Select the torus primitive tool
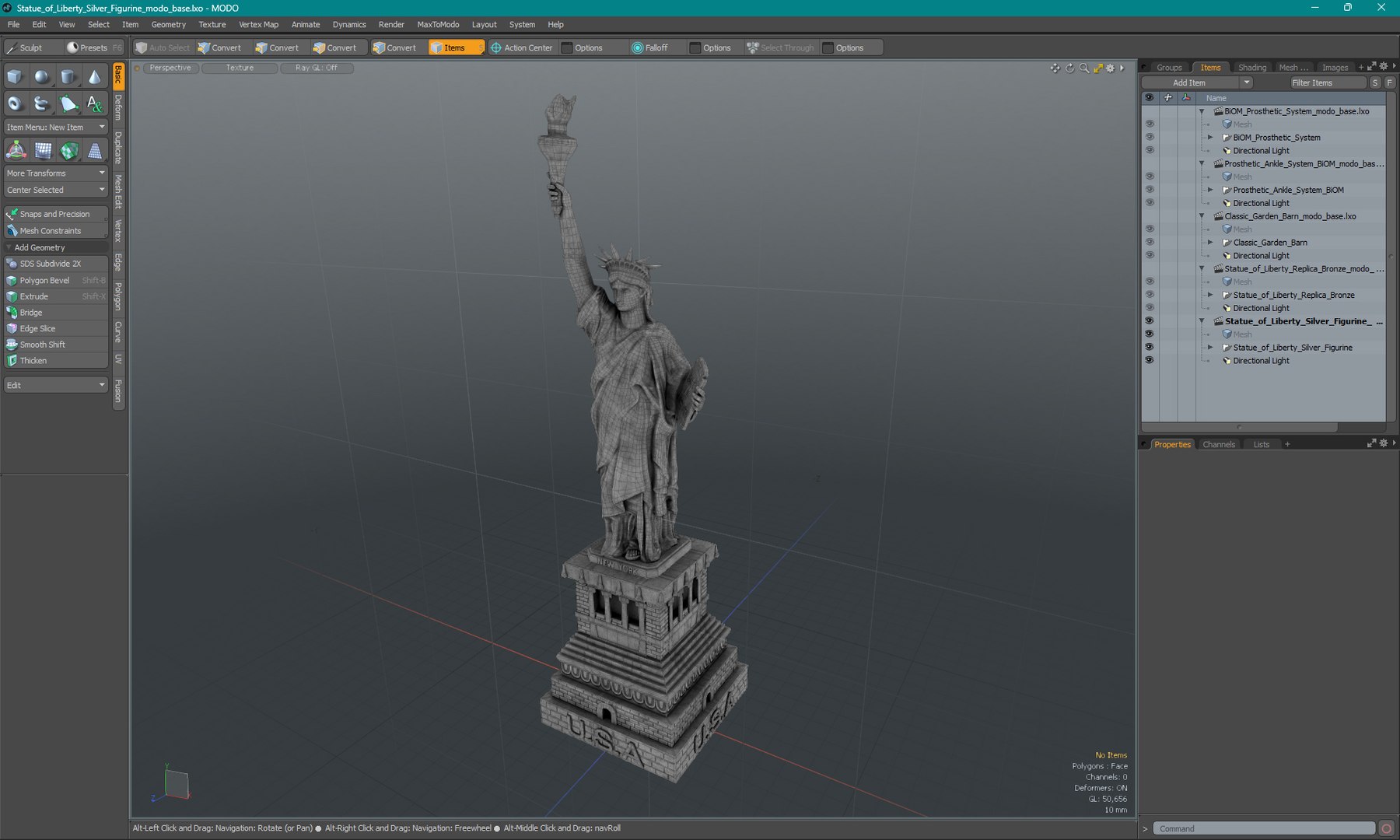This screenshot has height=840, width=1400. (15, 103)
